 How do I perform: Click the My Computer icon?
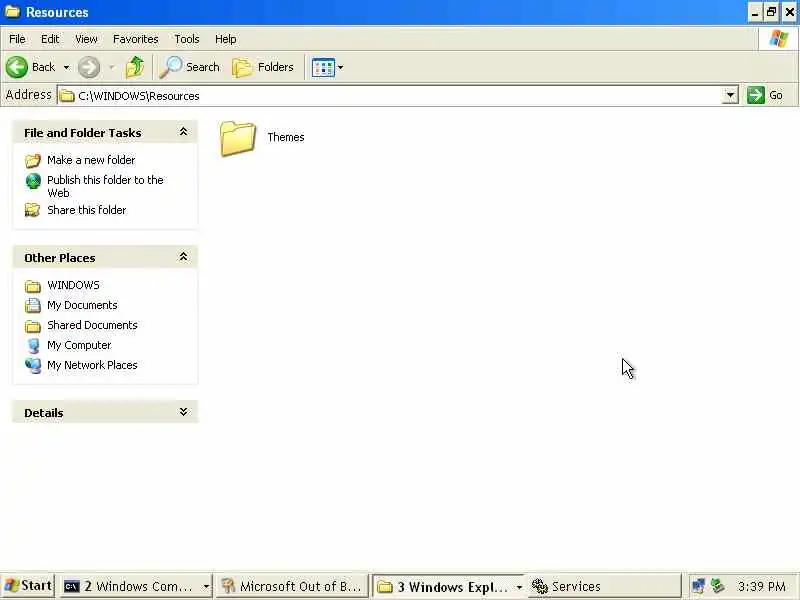click(x=33, y=346)
